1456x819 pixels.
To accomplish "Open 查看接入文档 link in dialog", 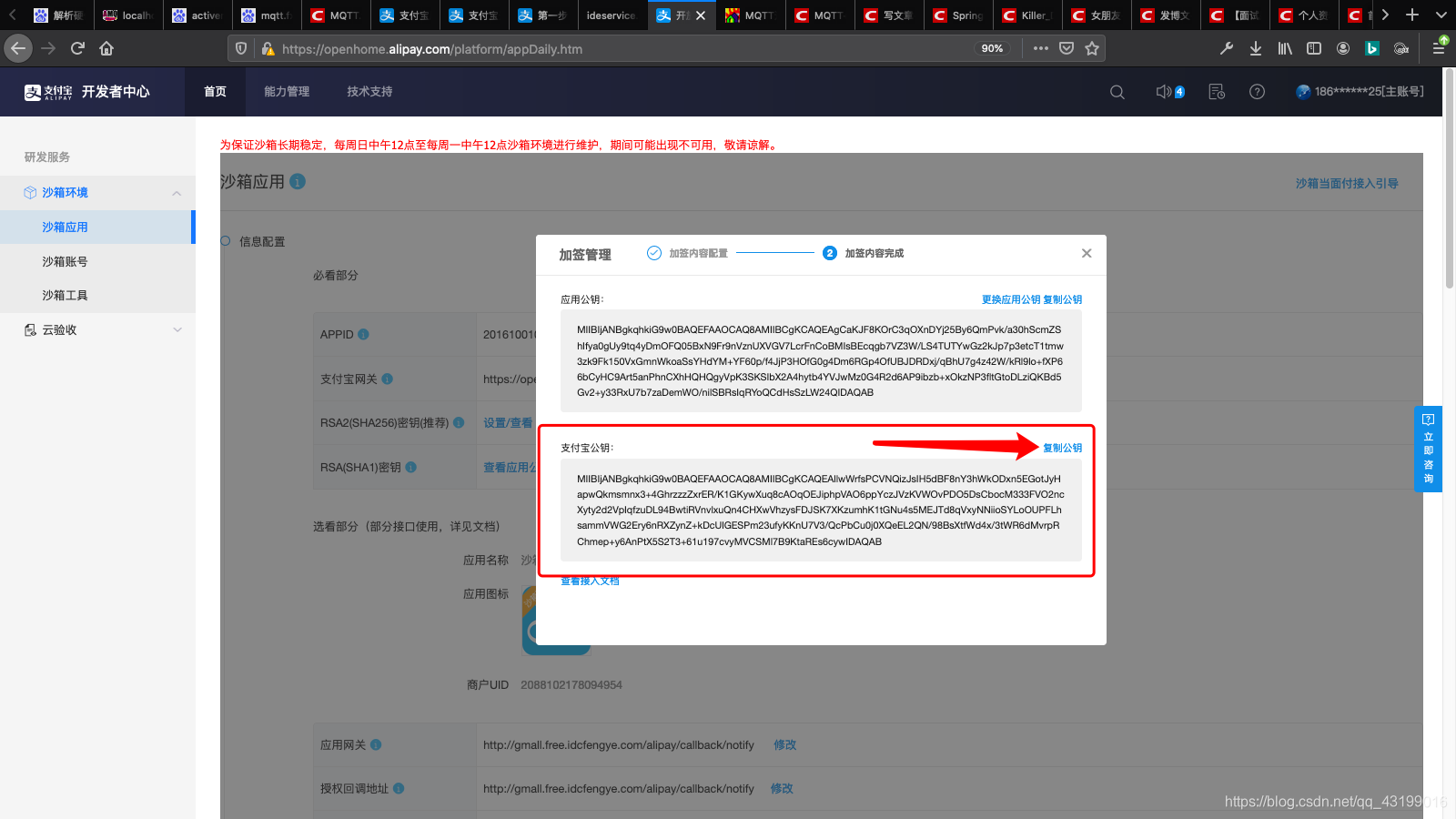I will [590, 581].
